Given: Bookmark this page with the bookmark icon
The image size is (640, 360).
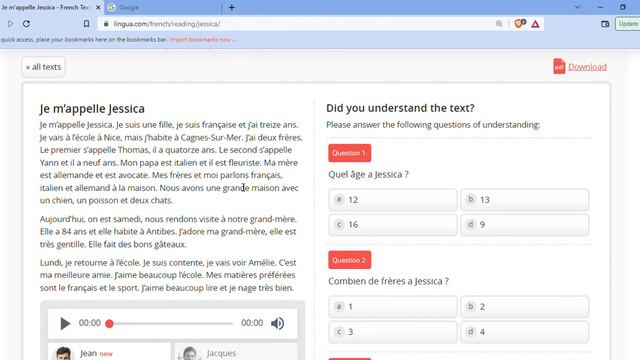Looking at the screenshot, I should pyautogui.click(x=86, y=24).
